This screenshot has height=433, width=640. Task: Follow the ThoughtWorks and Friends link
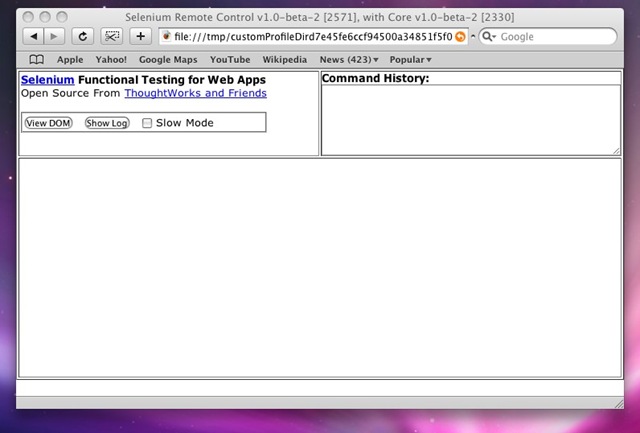(x=196, y=93)
